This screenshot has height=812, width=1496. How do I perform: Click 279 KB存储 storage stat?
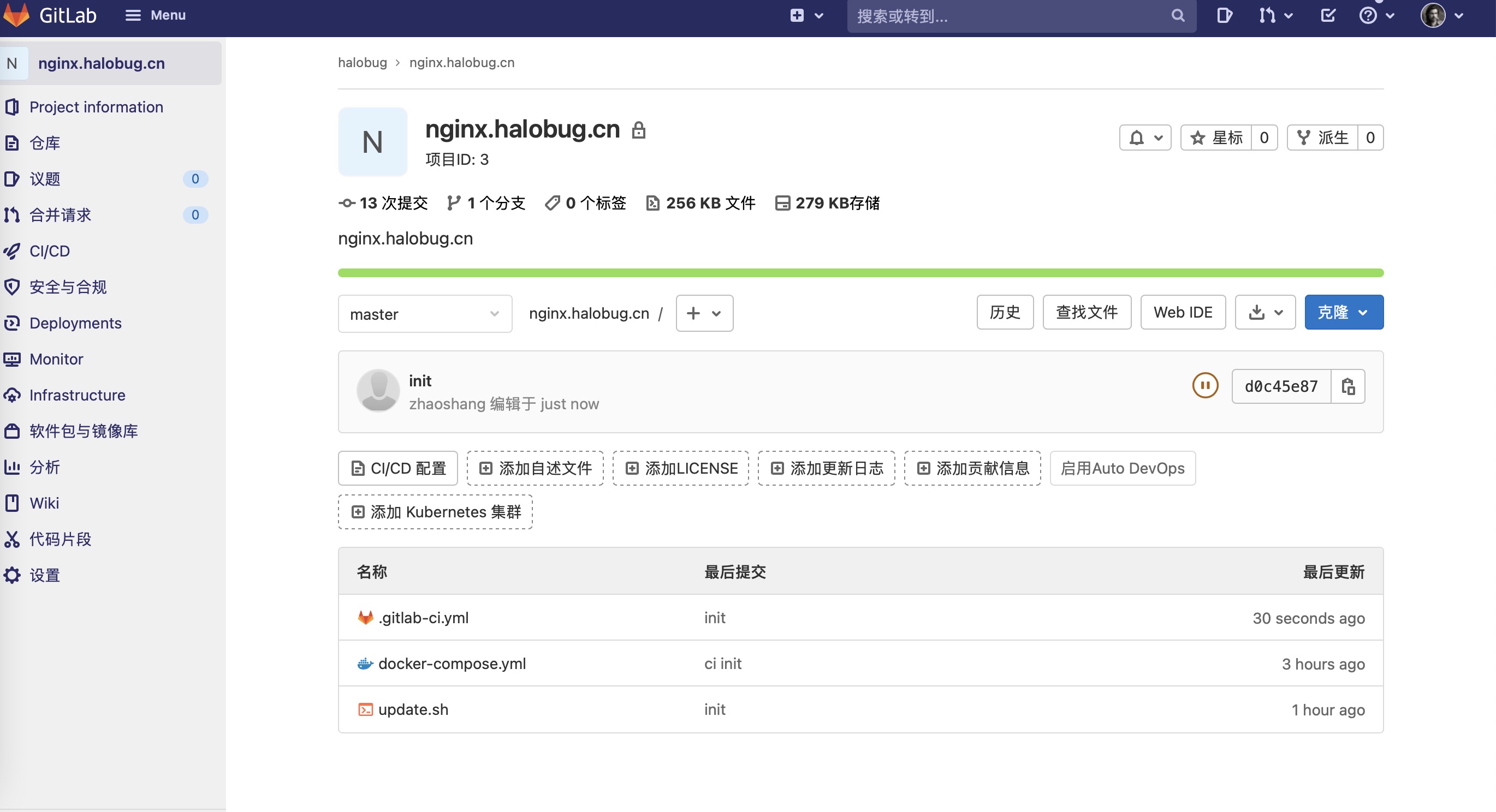pyautogui.click(x=828, y=203)
